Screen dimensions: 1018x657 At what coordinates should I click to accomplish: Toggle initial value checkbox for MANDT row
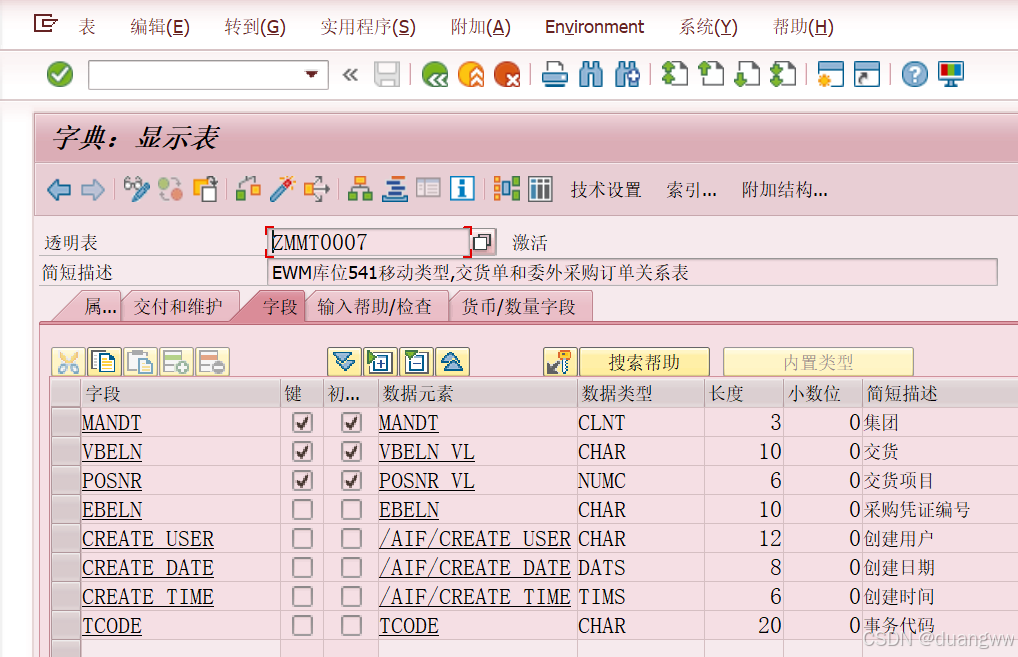[x=351, y=423]
